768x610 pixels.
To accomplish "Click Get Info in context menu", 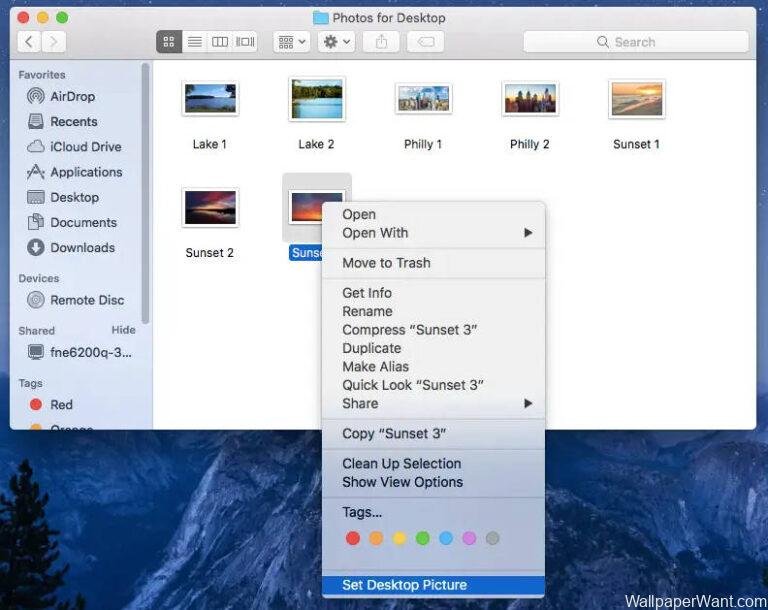I will point(367,293).
